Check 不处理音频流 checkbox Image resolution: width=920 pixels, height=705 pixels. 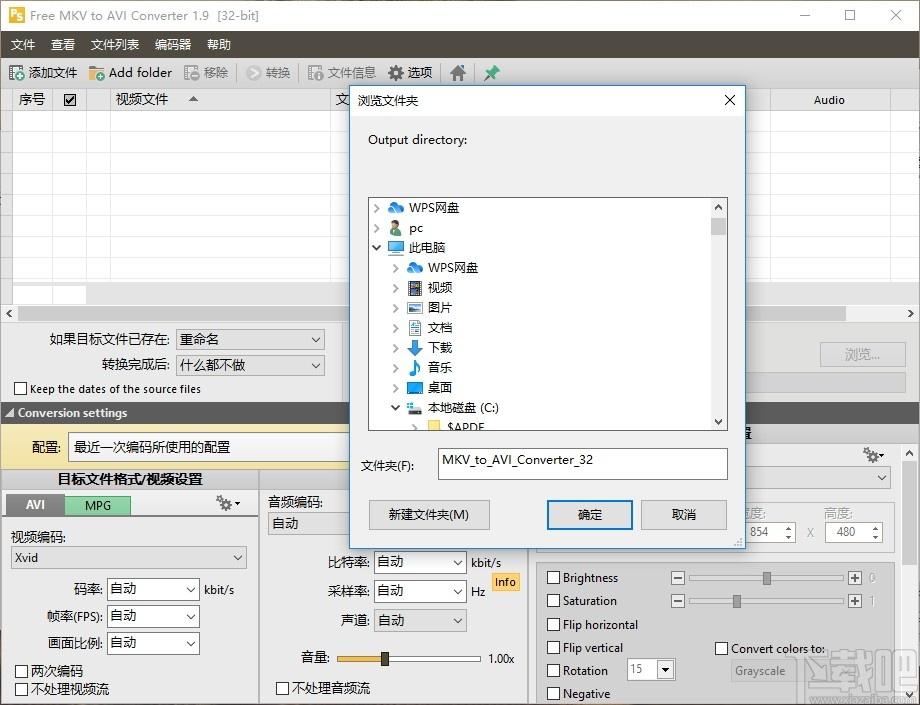coord(282,688)
